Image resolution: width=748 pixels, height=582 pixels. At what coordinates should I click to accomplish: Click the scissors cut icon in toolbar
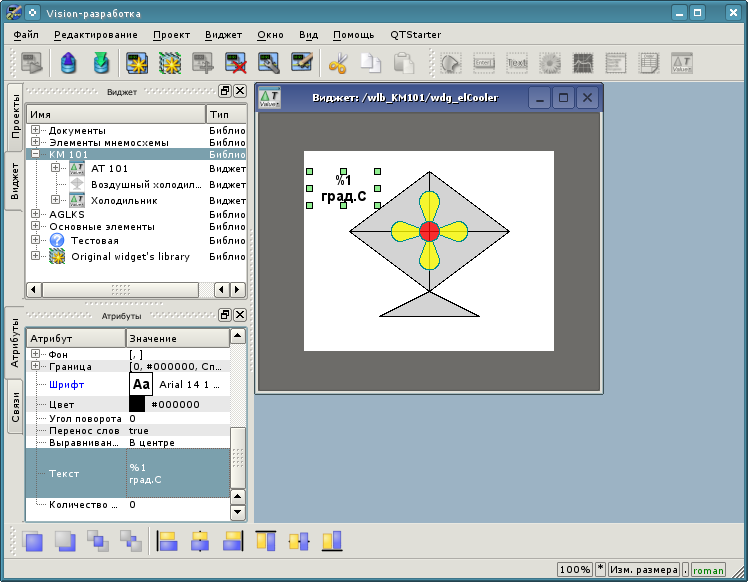[337, 63]
